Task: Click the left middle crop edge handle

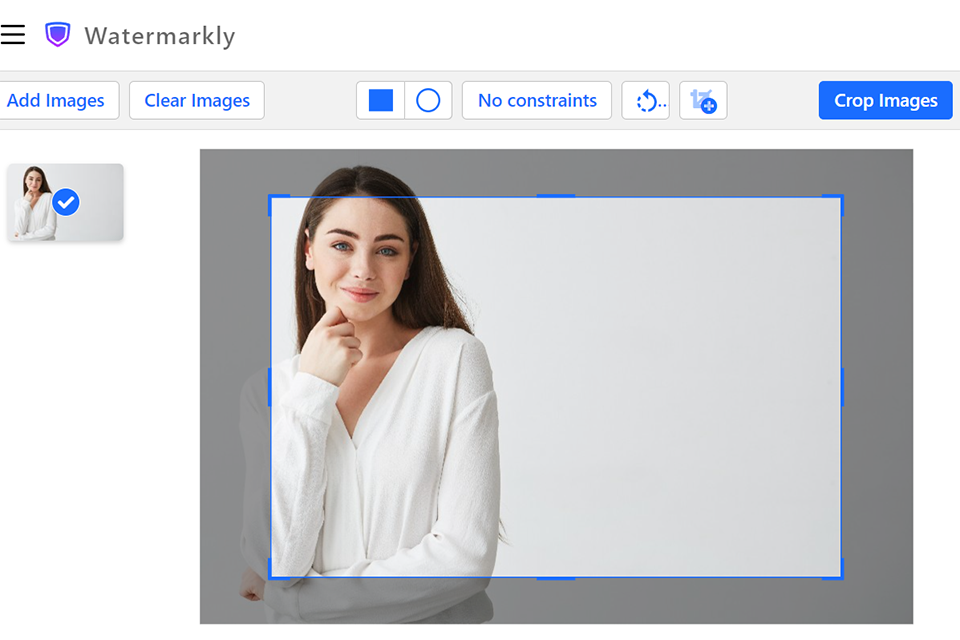Action: pyautogui.click(x=270, y=387)
